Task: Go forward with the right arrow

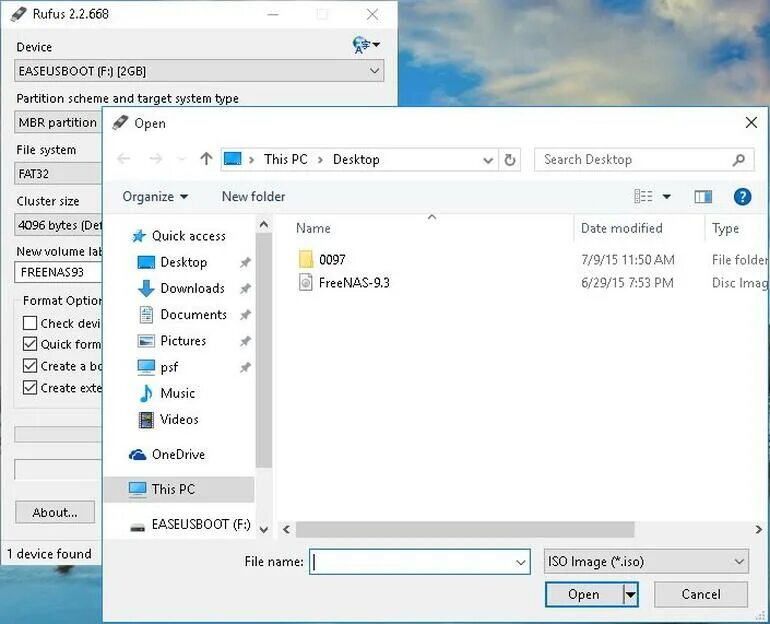Action: [x=156, y=159]
